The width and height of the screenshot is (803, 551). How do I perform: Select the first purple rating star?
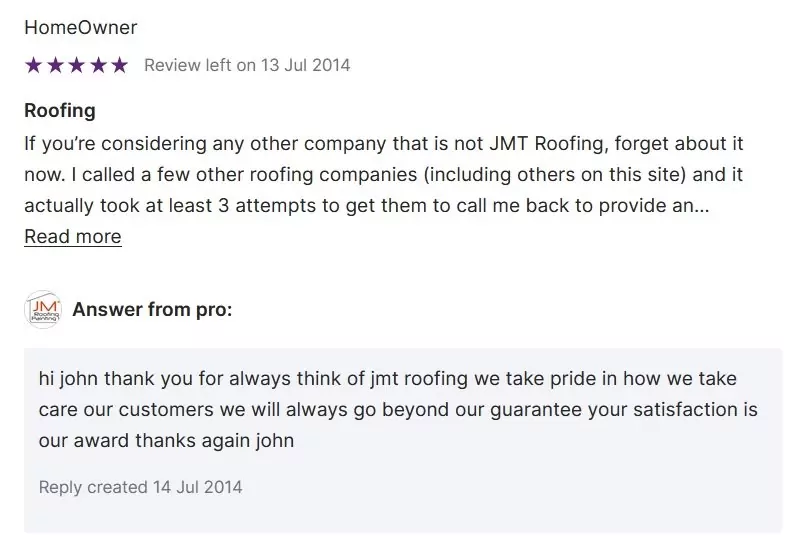(33, 65)
